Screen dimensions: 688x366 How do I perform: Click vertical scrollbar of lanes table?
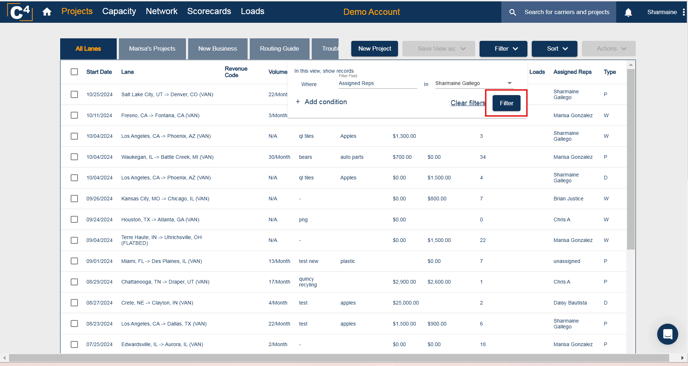click(631, 159)
